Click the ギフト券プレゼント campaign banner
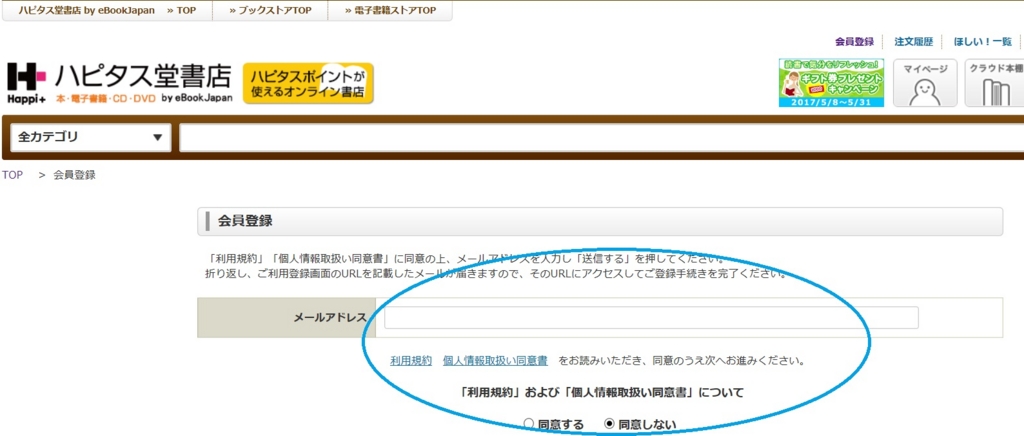 coord(831,83)
